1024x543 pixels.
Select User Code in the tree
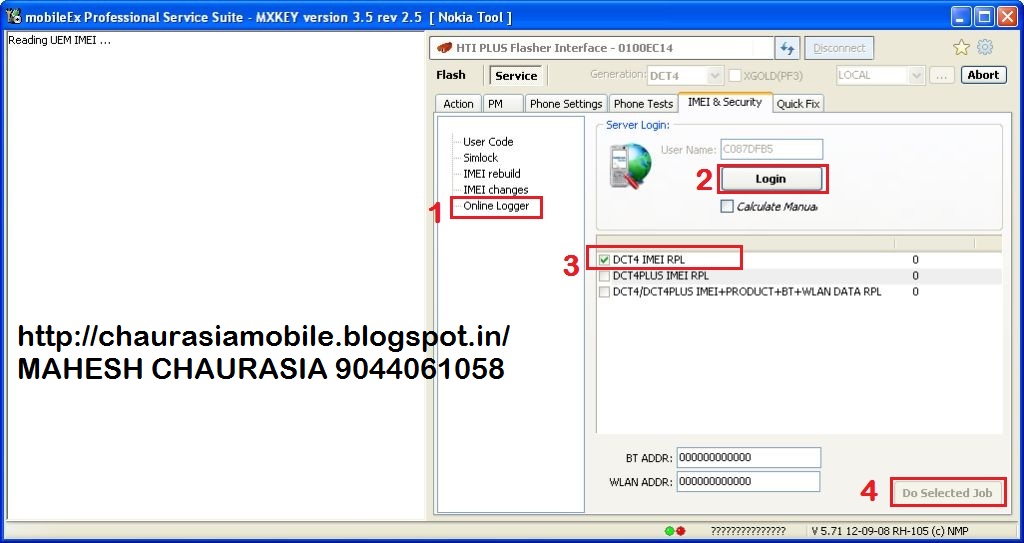[x=488, y=142]
